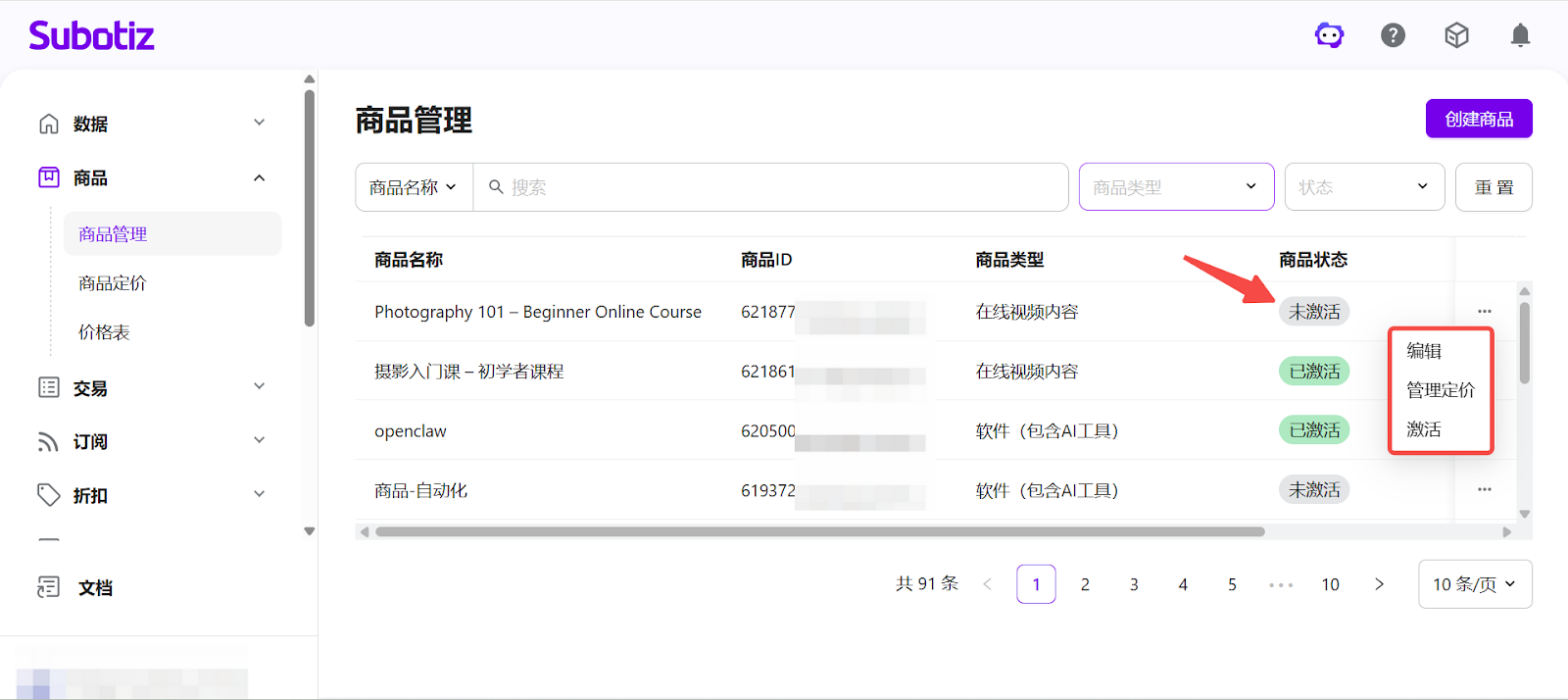
Task: Open the 商品类型 filter dropdown
Action: pos(1176,187)
